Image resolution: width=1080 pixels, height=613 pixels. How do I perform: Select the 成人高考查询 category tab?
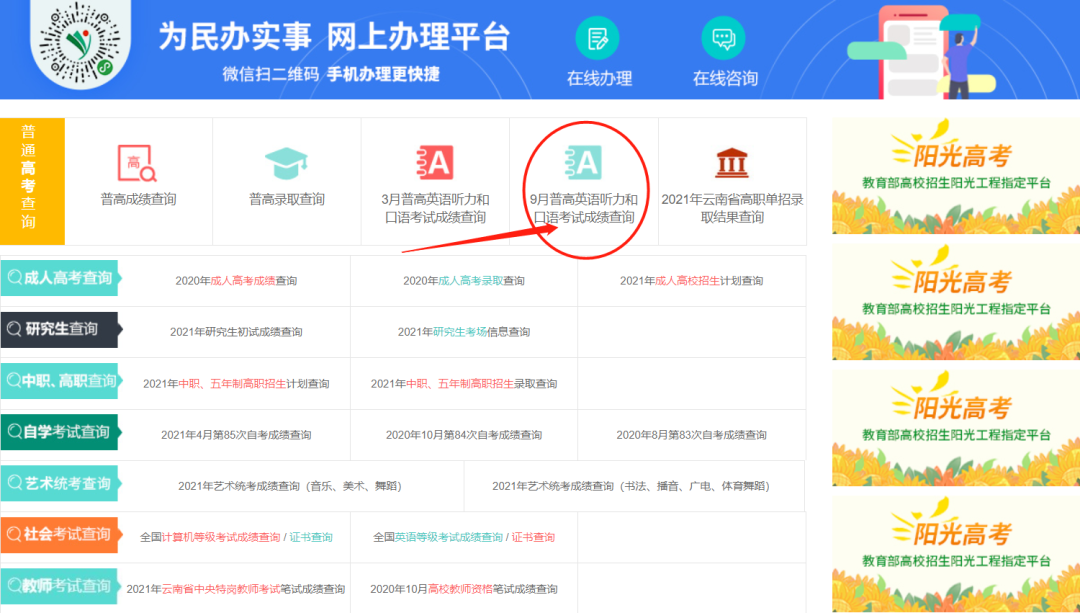[x=60, y=278]
